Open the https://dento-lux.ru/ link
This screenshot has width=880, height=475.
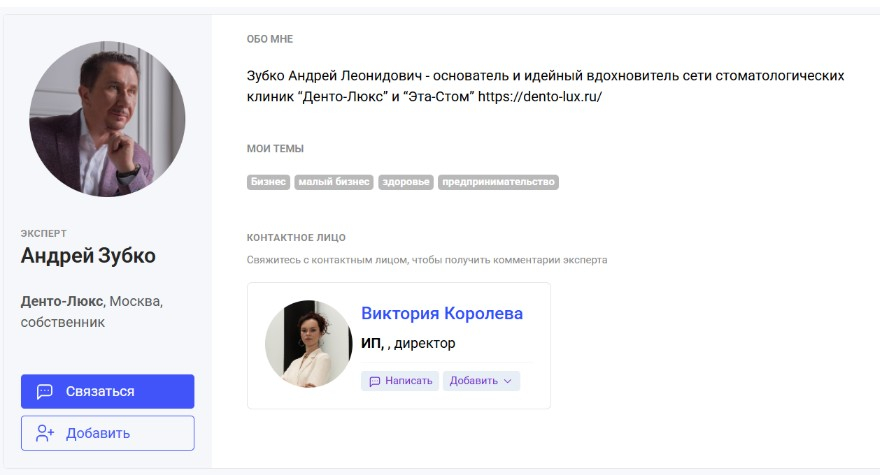pos(540,97)
